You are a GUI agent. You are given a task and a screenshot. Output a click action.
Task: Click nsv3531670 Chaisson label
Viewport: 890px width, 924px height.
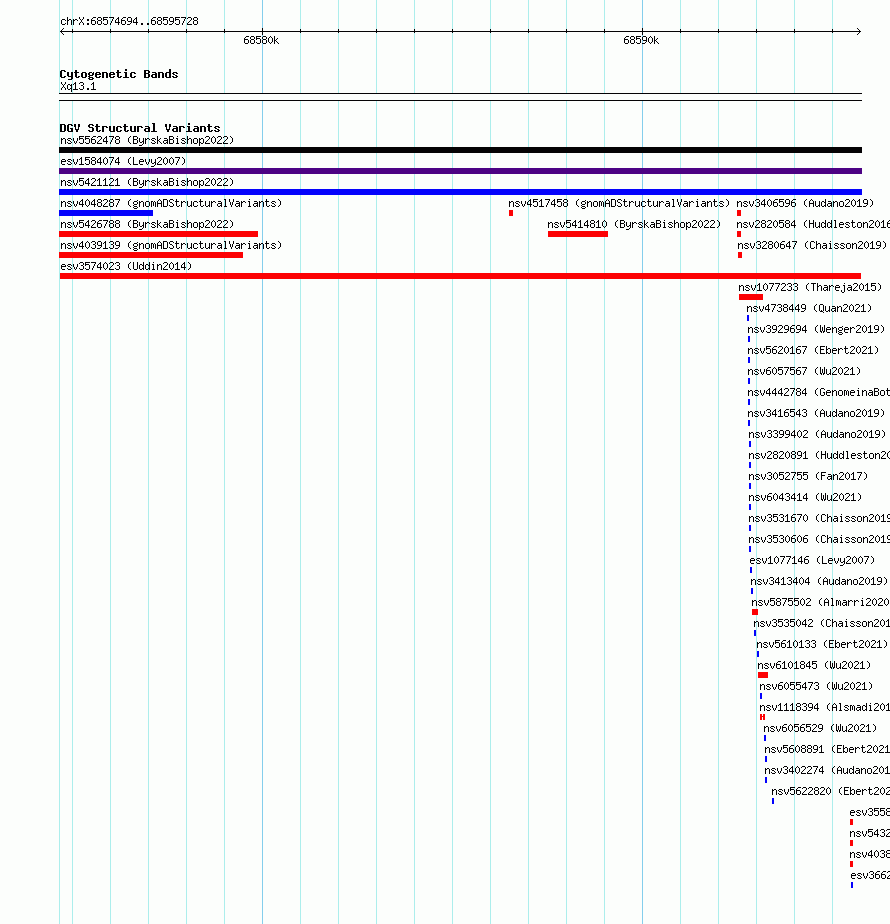coord(819,519)
